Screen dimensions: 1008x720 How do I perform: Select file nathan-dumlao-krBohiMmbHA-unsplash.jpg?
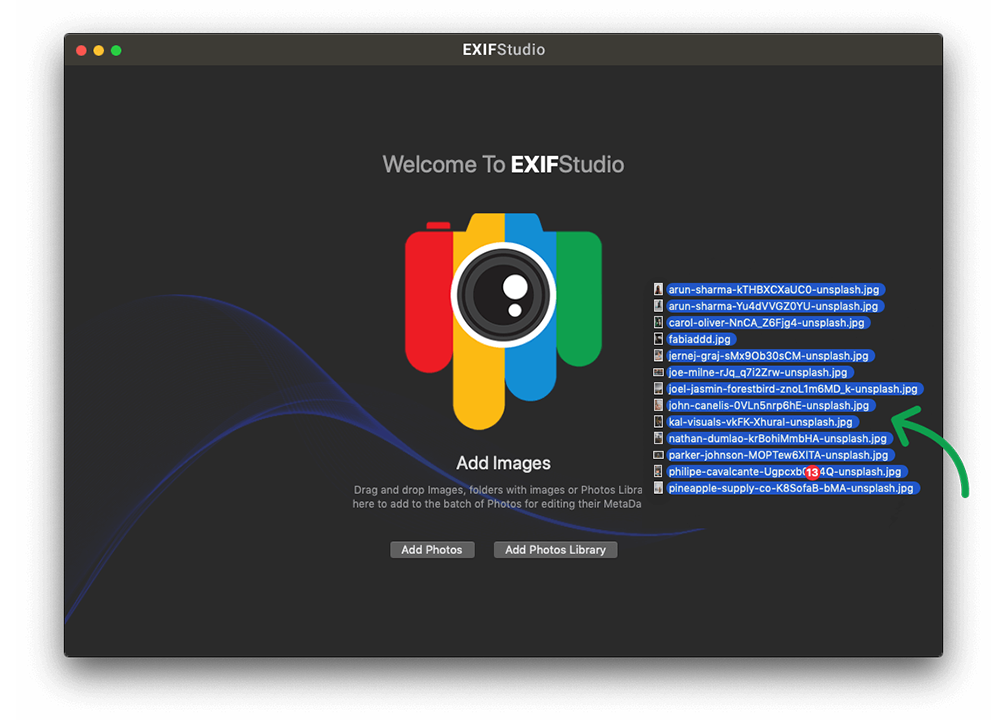pos(779,438)
